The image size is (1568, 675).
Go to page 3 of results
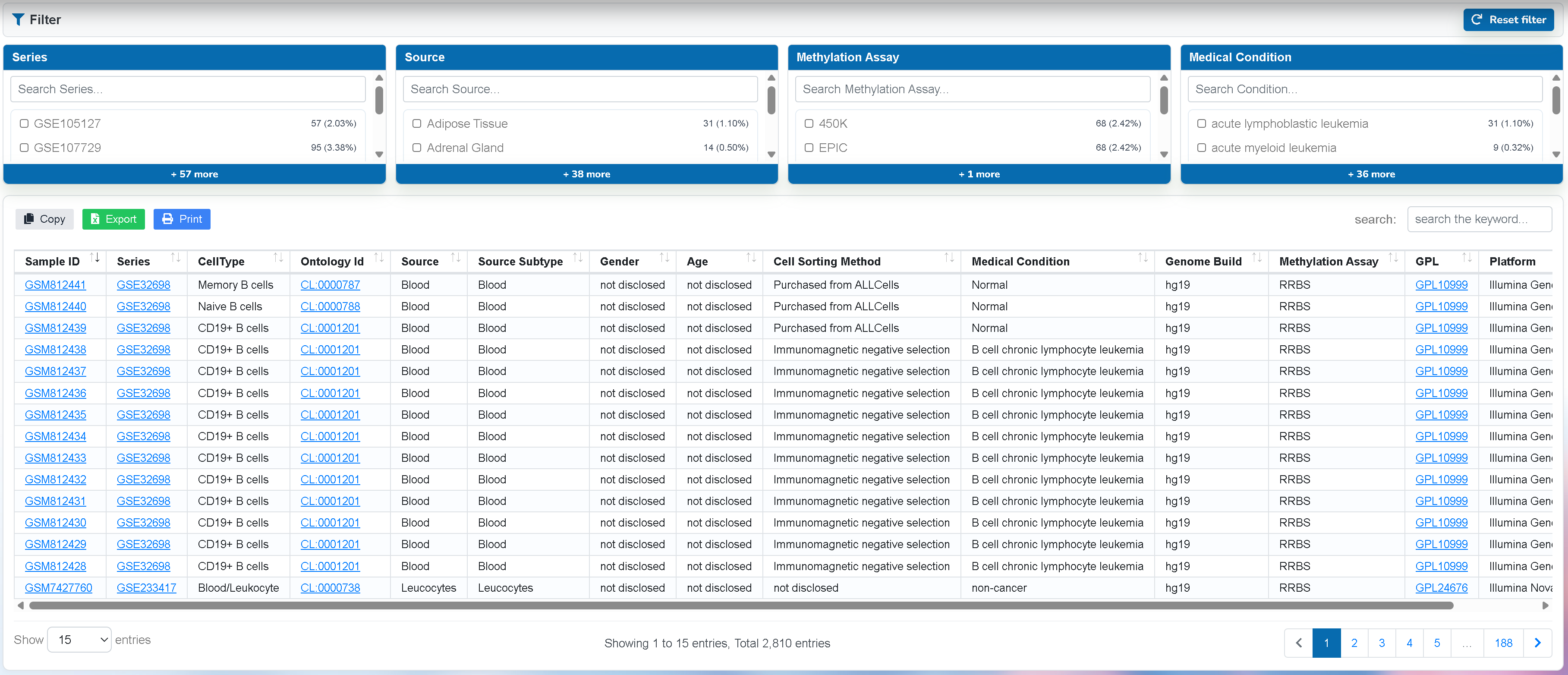(1382, 643)
